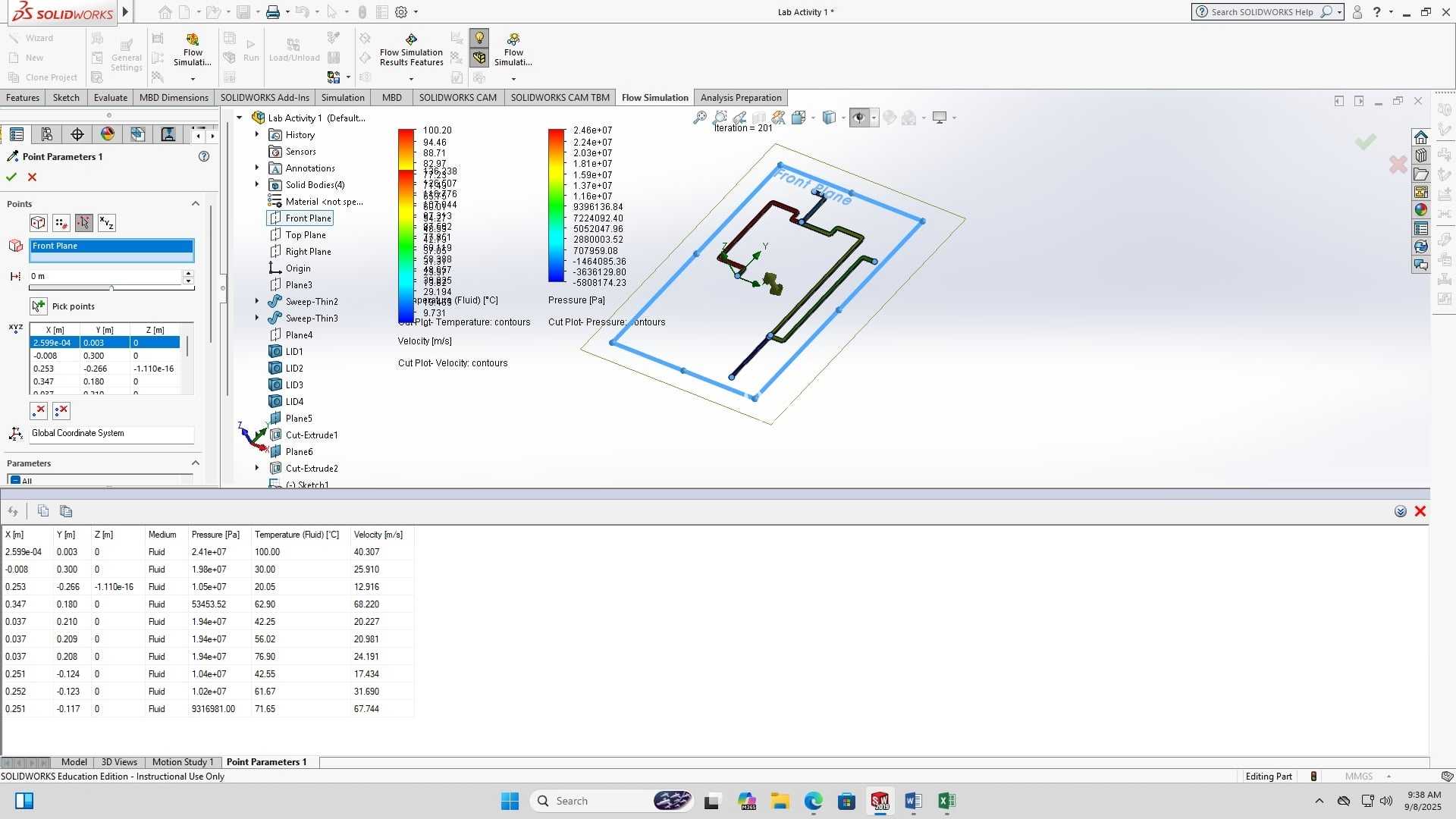Viewport: 1456px width, 819px height.
Task: Open Excel from the taskbar
Action: [x=946, y=801]
